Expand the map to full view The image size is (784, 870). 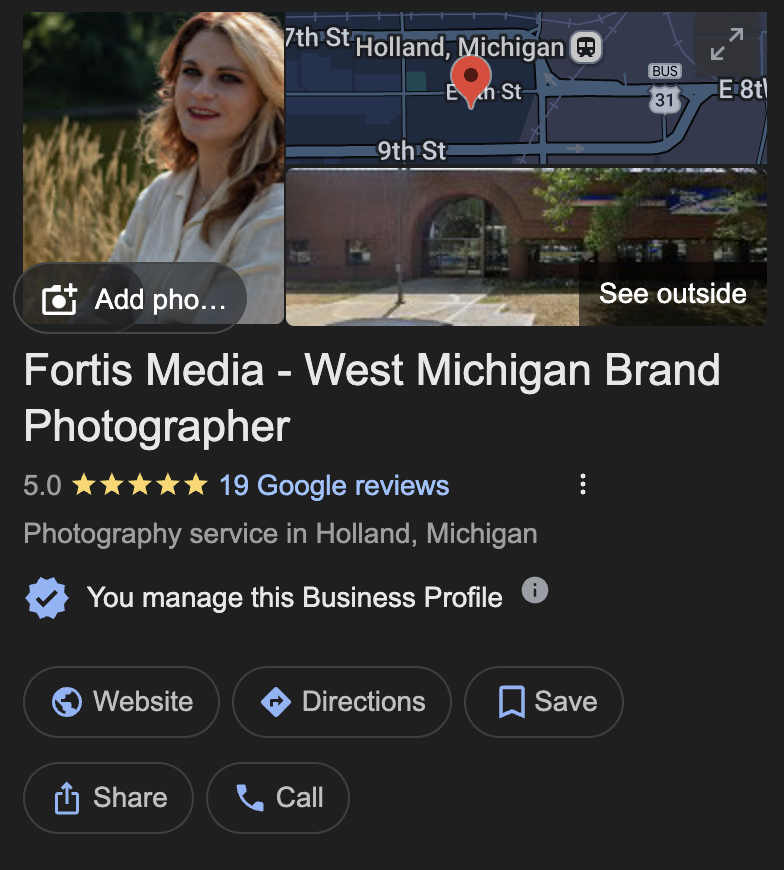[x=727, y=44]
